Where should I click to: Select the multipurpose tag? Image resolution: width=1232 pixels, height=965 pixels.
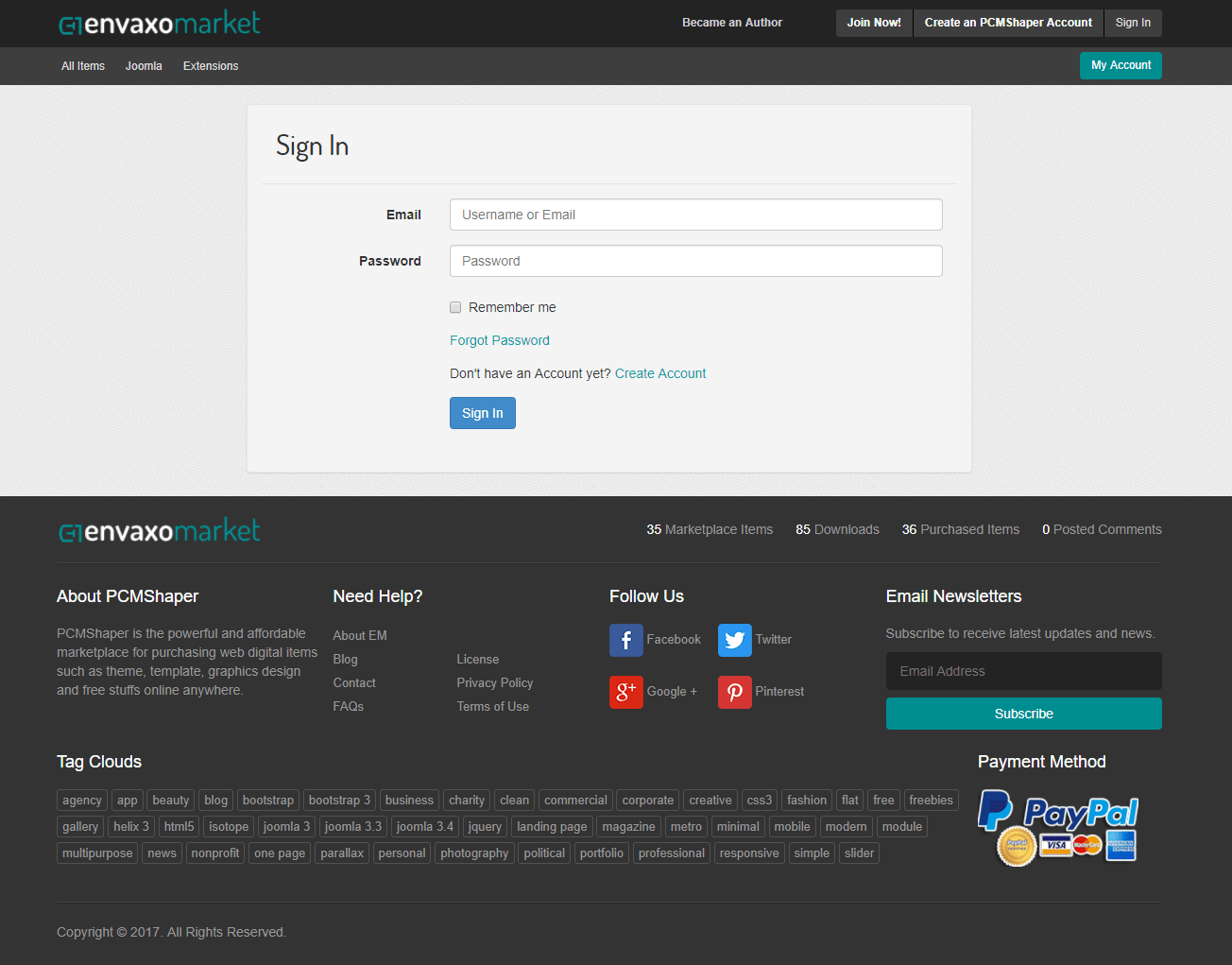click(x=97, y=853)
